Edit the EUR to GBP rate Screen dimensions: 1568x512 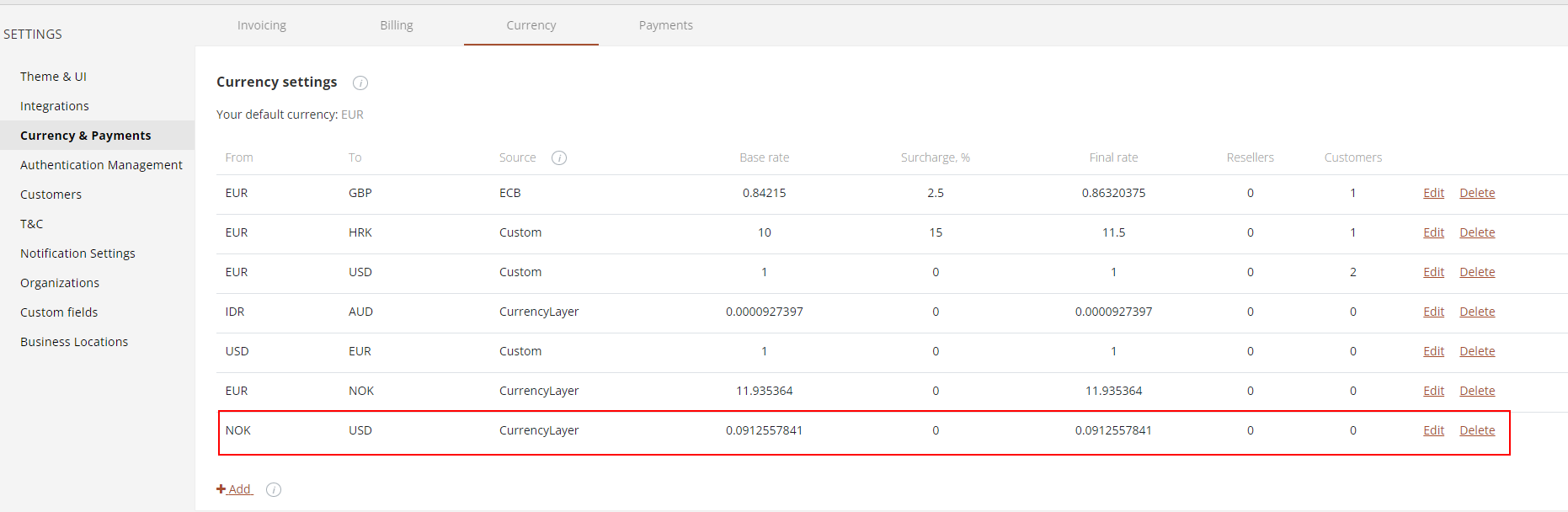pos(1433,193)
